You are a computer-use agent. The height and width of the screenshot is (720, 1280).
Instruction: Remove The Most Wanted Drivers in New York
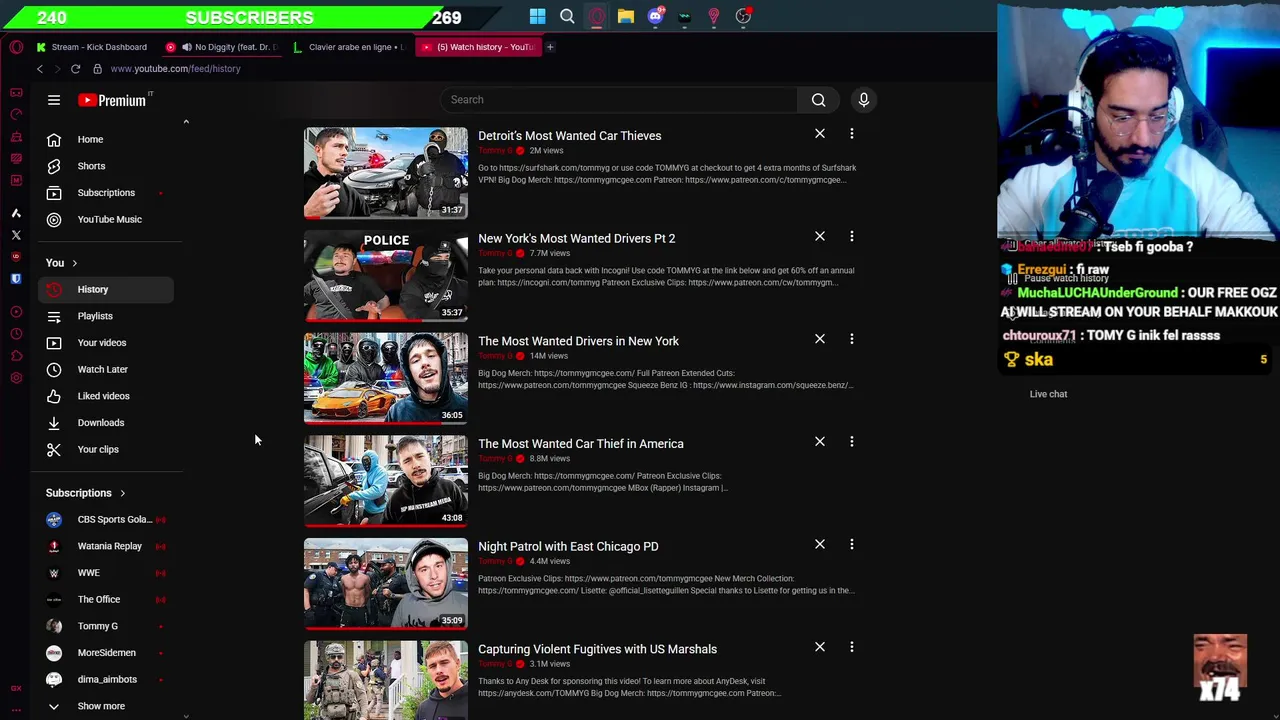coord(820,339)
